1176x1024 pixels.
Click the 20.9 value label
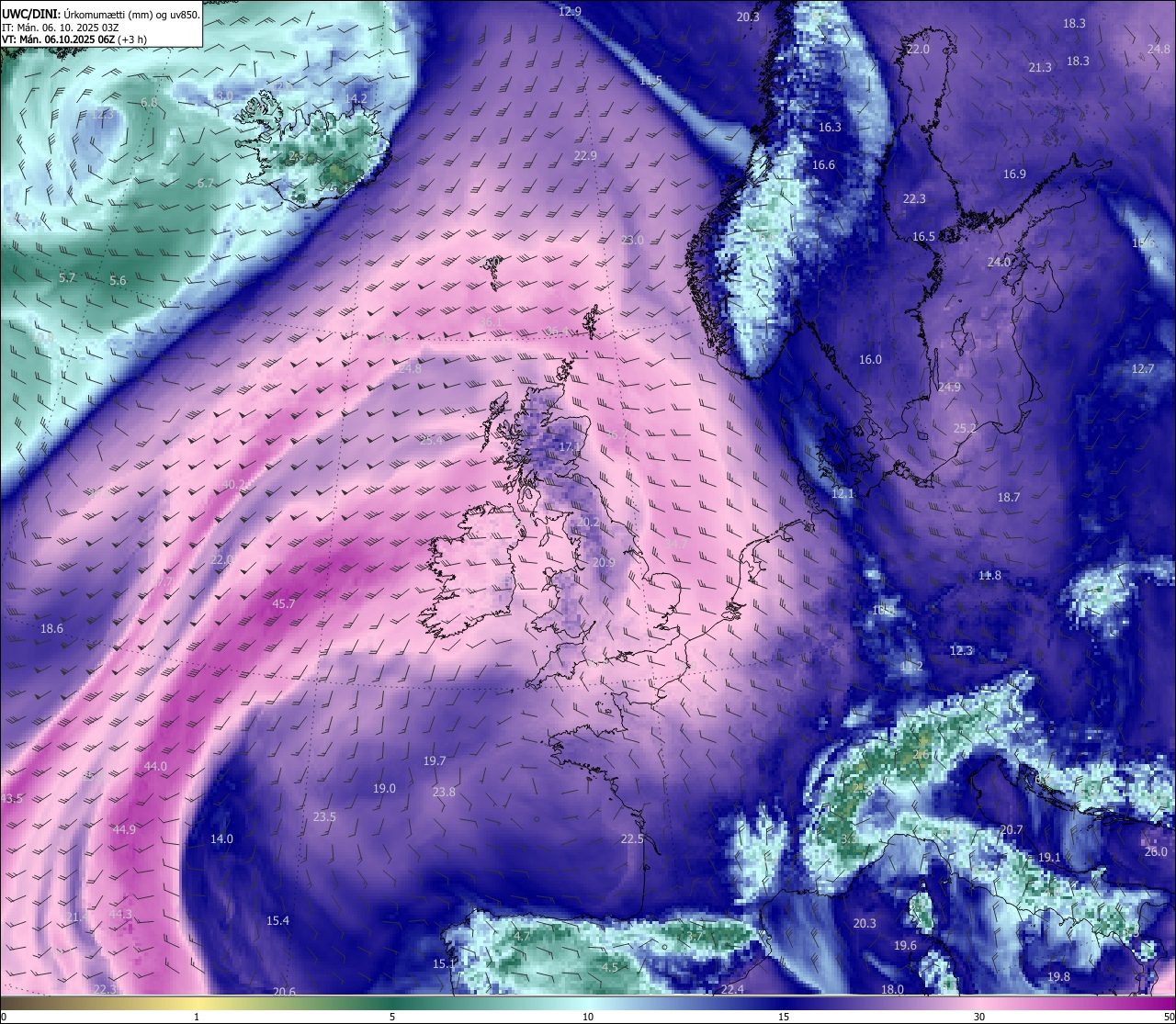603,563
